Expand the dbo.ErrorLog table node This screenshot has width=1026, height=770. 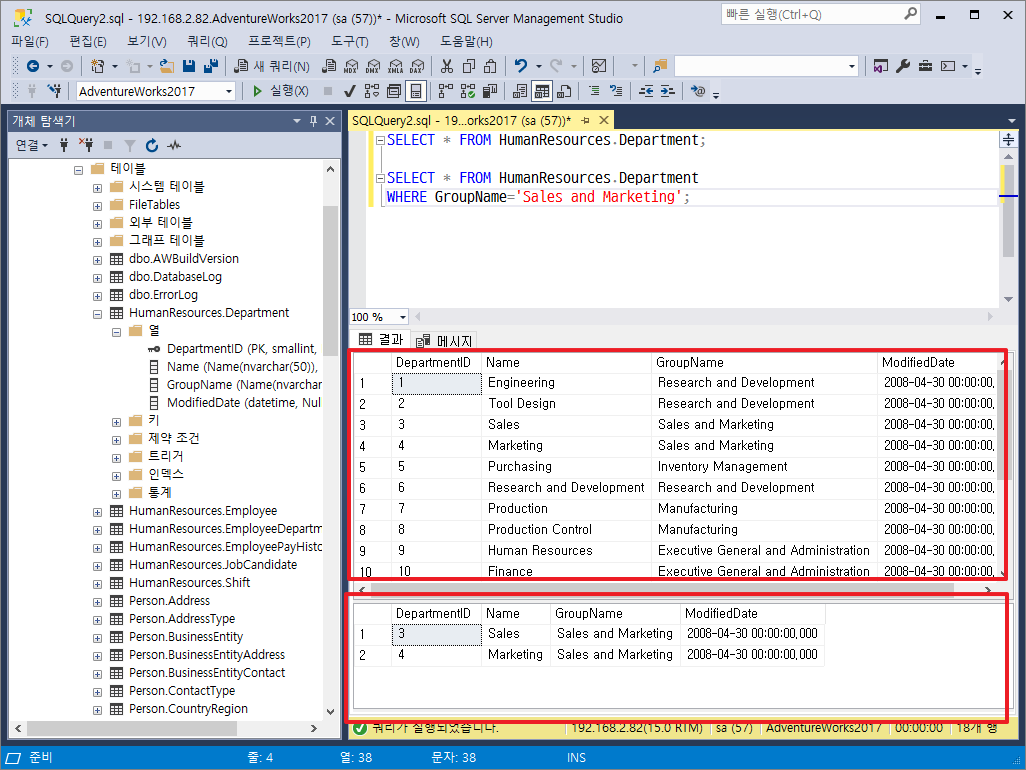coord(97,296)
